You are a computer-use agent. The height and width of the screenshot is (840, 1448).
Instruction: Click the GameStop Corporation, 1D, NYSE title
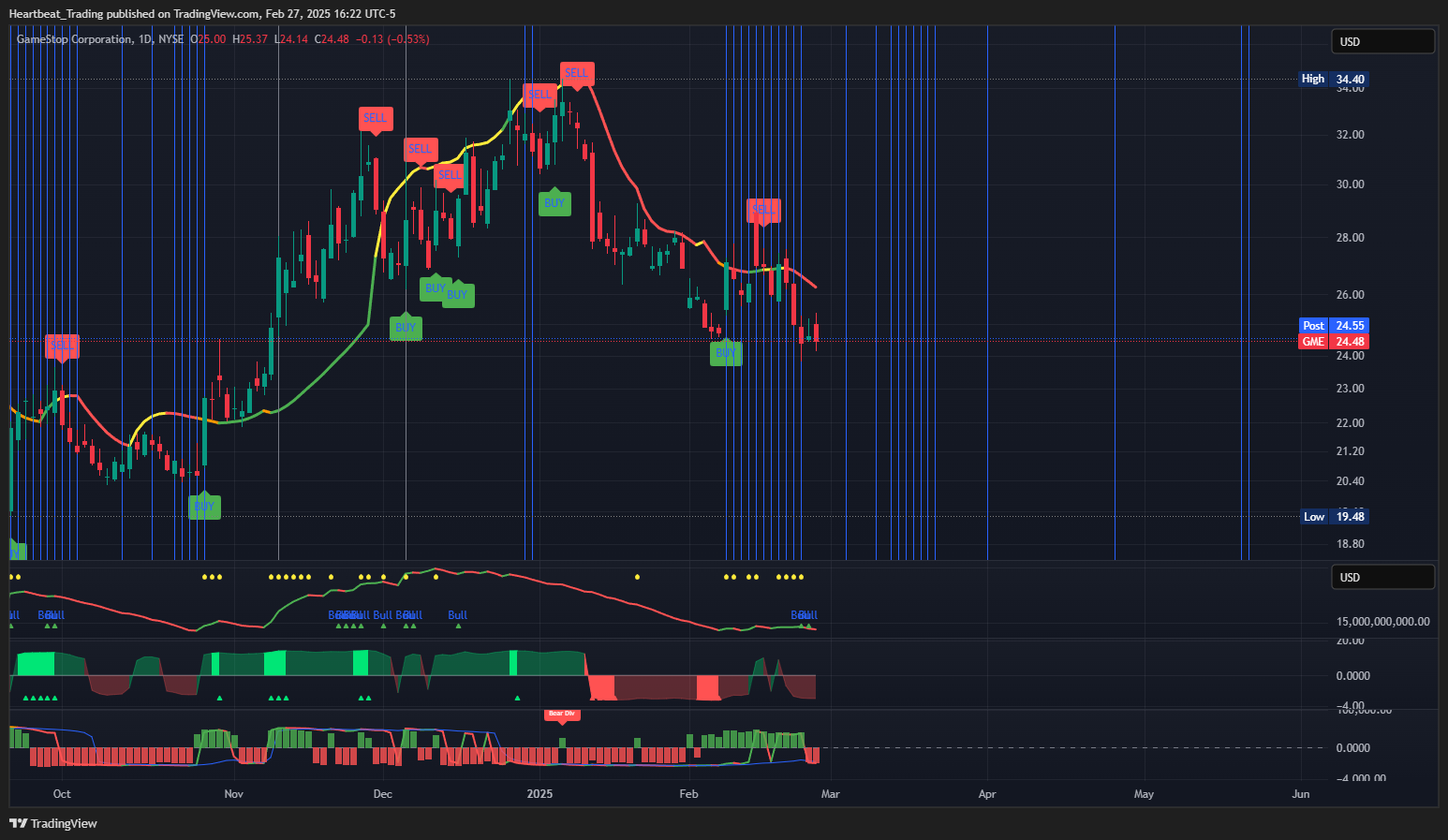coord(100,39)
